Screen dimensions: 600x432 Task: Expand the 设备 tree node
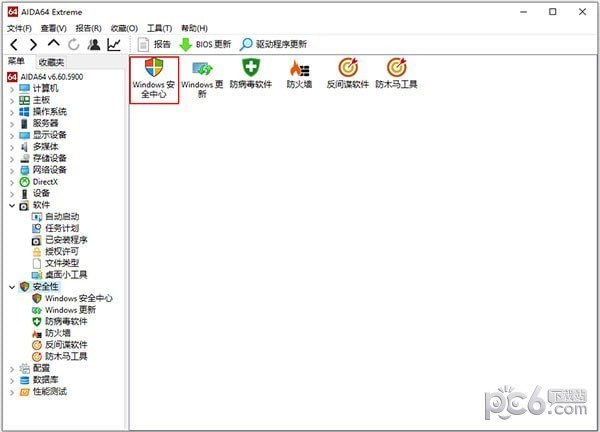(12, 194)
